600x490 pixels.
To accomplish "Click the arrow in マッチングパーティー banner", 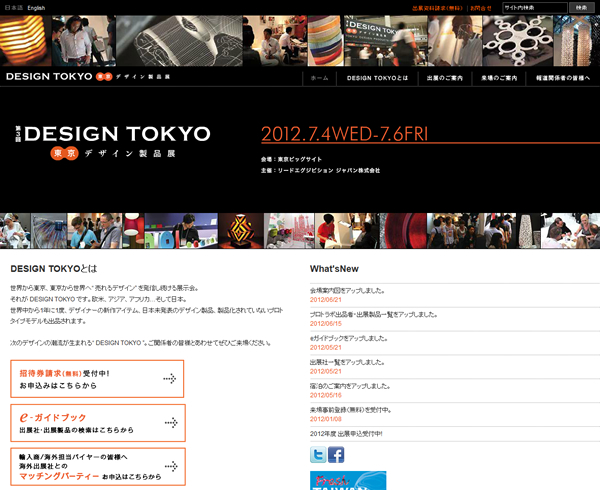I will [169, 467].
